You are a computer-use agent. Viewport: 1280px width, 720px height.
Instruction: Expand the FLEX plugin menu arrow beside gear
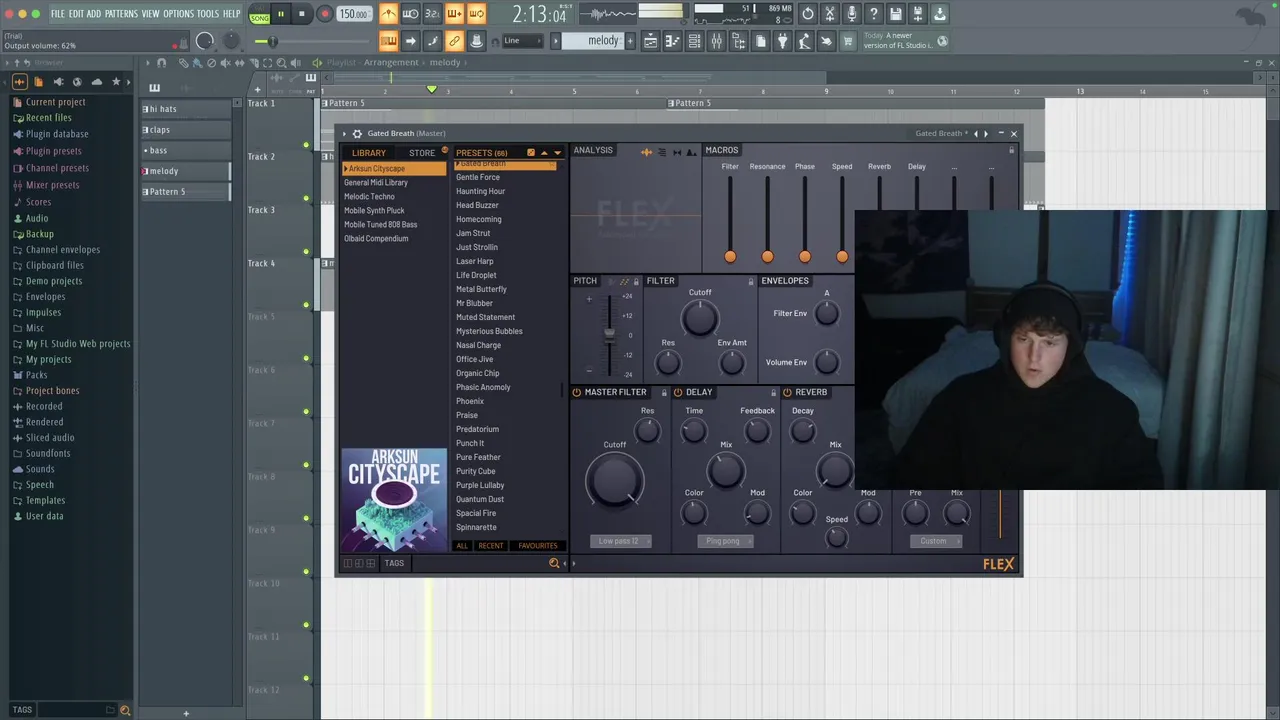pos(344,133)
